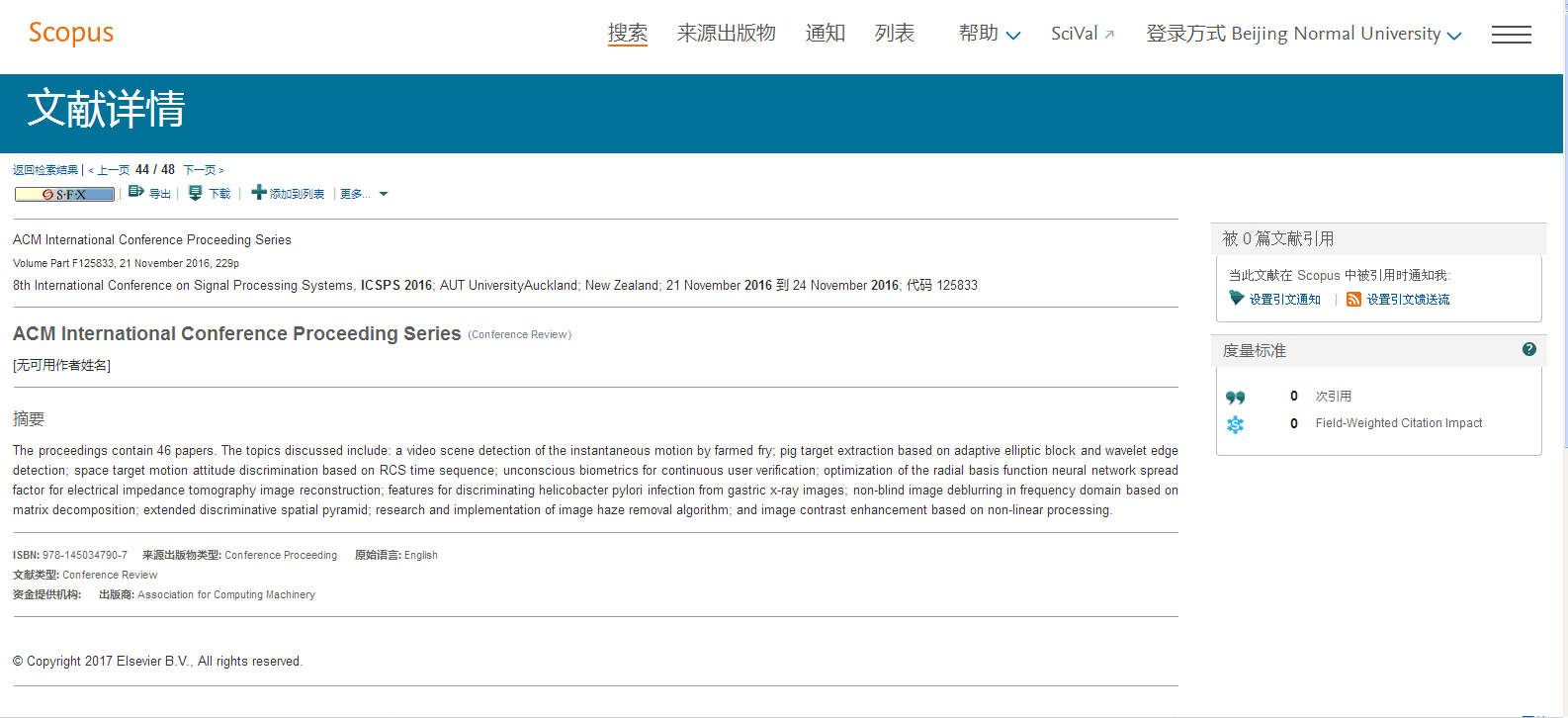Image resolution: width=1568 pixels, height=718 pixels.
Task: Click the 摘要 abstract heading
Action: click(x=29, y=418)
